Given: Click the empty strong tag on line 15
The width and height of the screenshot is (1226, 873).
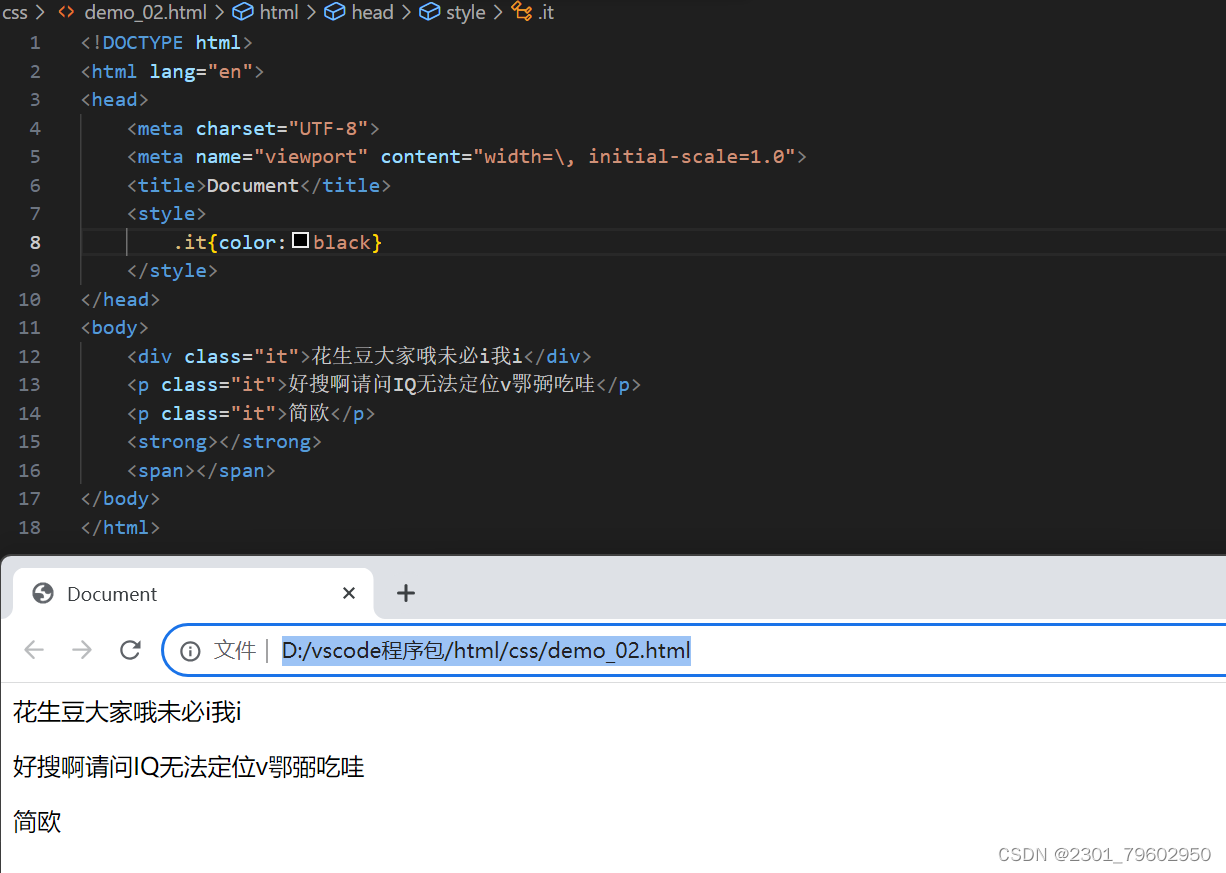Looking at the screenshot, I should click(x=224, y=442).
